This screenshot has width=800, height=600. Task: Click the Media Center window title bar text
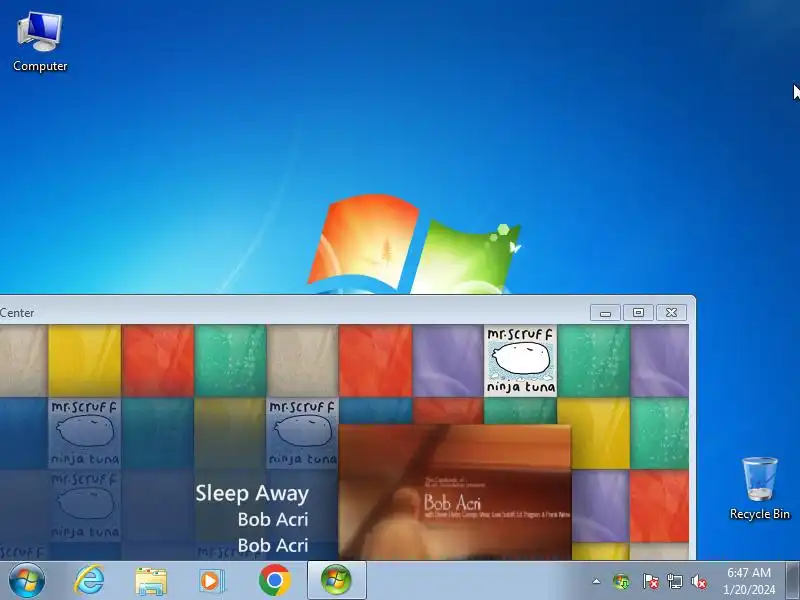pos(17,313)
